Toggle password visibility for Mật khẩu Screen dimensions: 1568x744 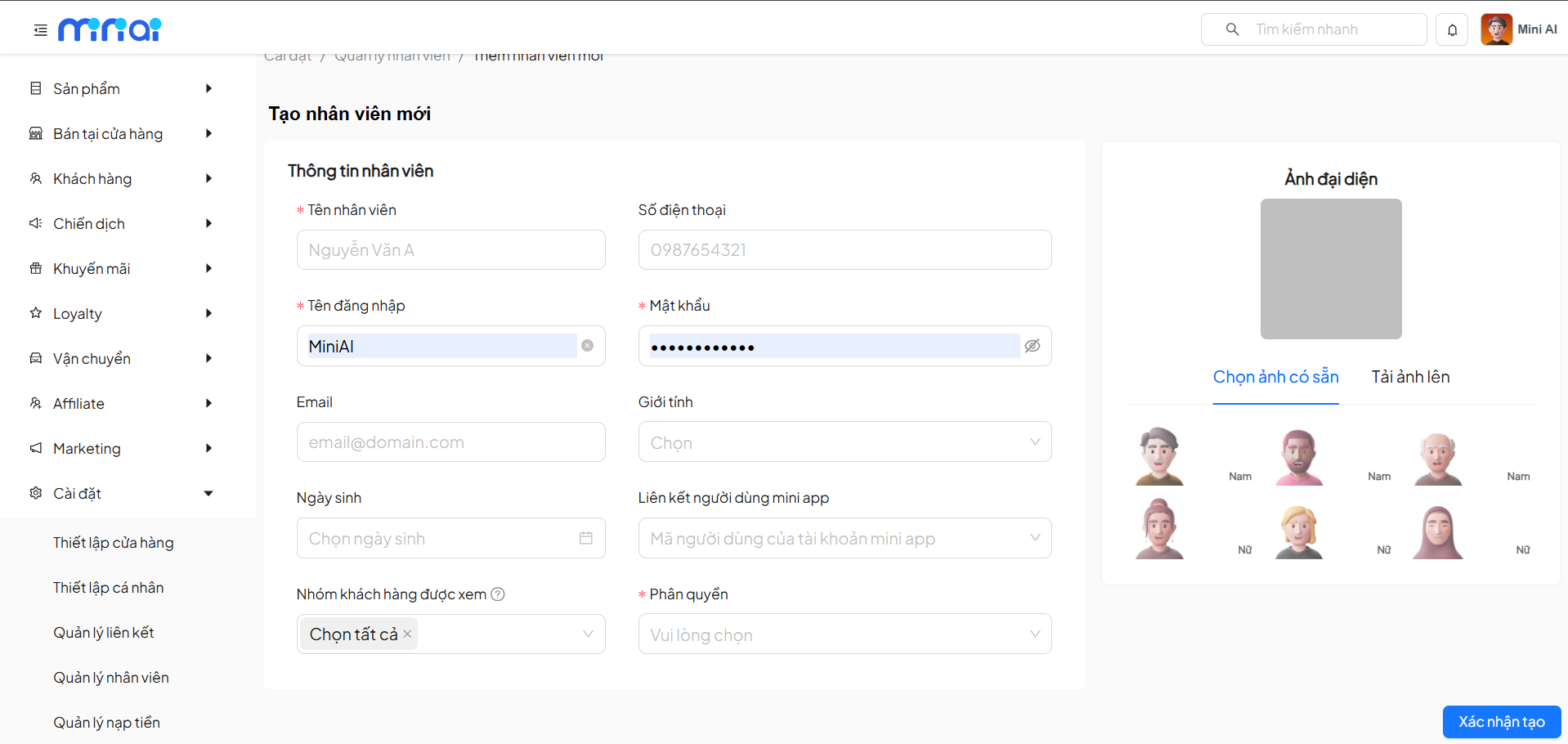(1032, 346)
